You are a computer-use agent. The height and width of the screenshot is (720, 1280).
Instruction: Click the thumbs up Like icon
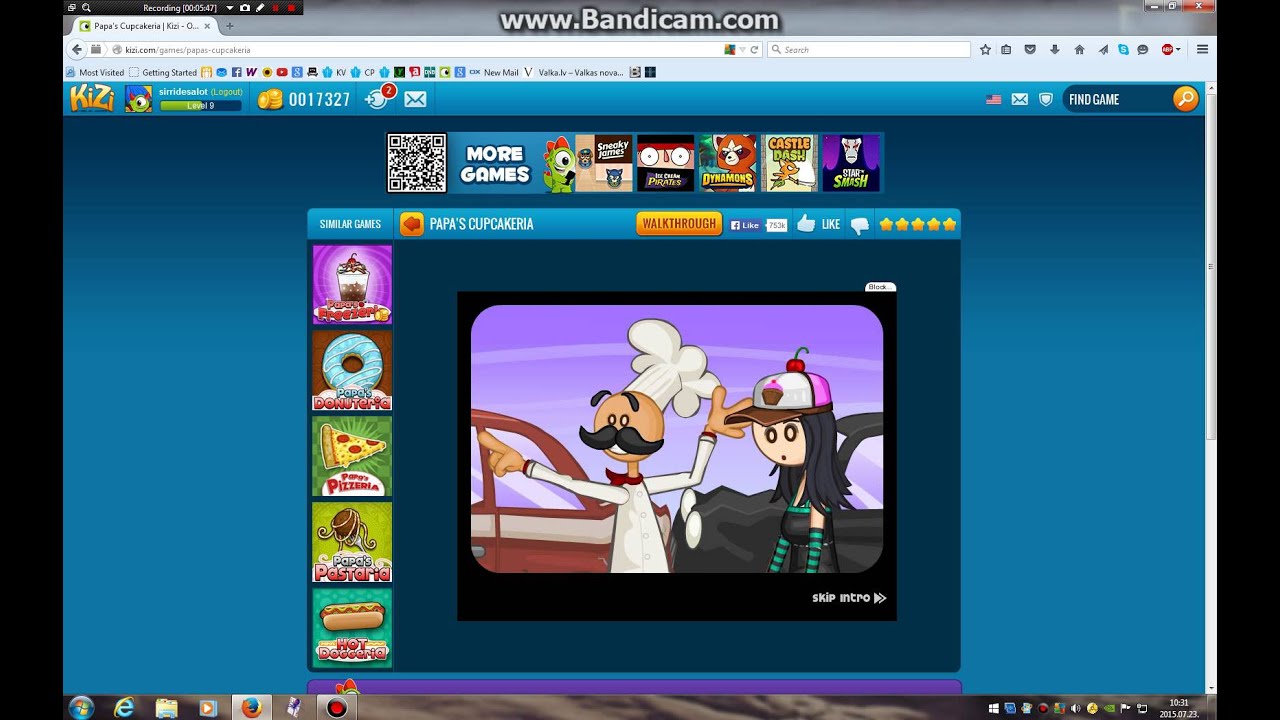pyautogui.click(x=806, y=224)
